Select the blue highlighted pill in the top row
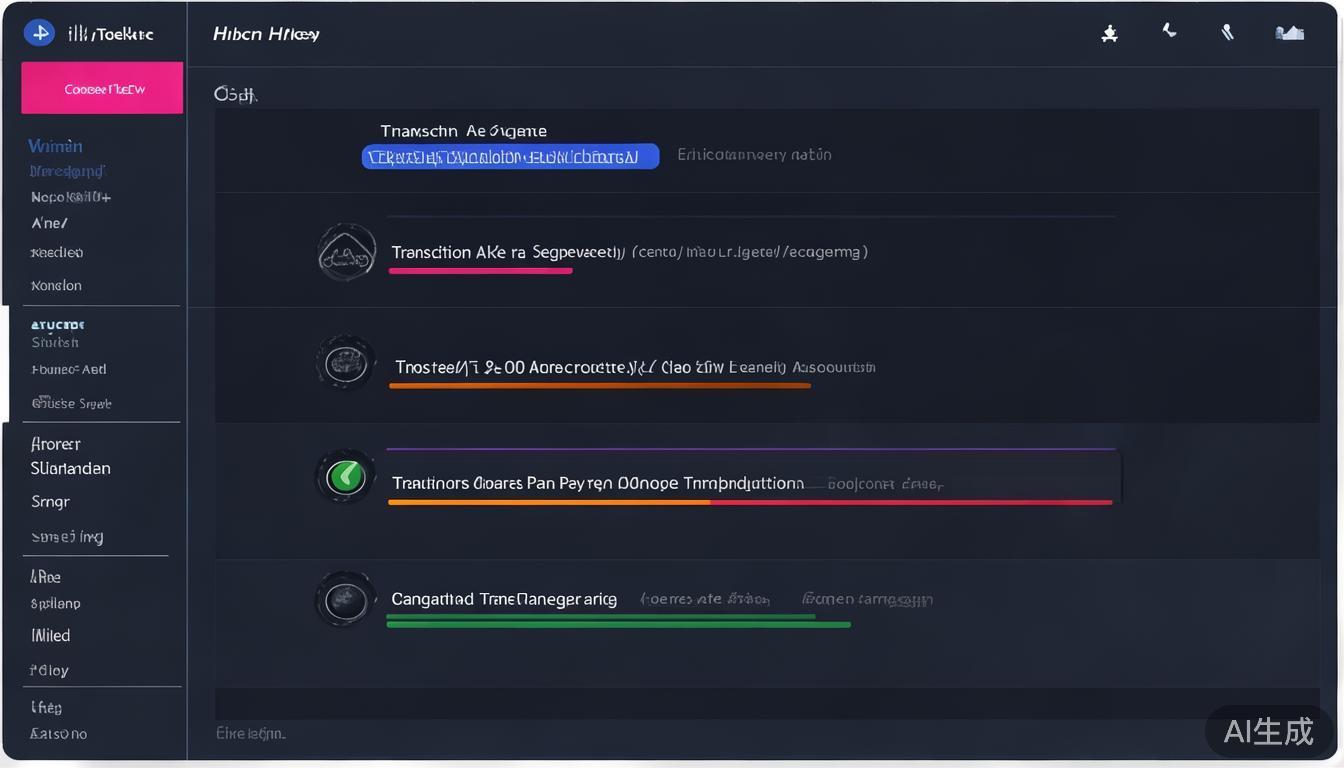Viewport: 1344px width, 768px height. pos(510,156)
